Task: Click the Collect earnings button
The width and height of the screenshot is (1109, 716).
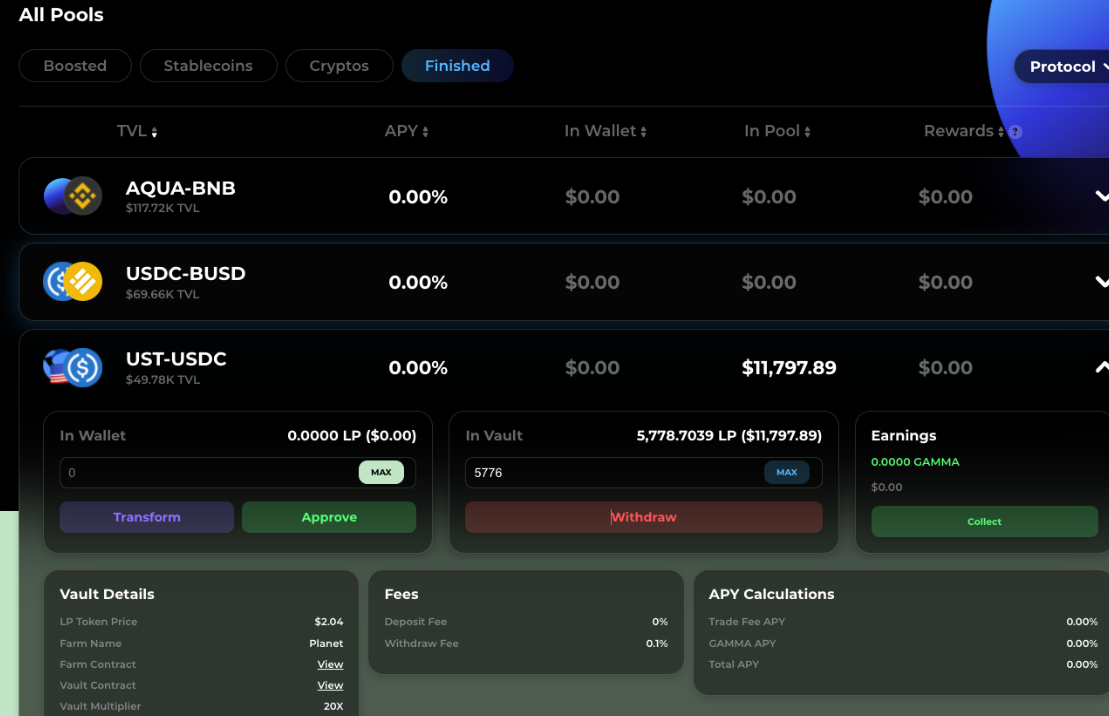Action: [x=983, y=521]
